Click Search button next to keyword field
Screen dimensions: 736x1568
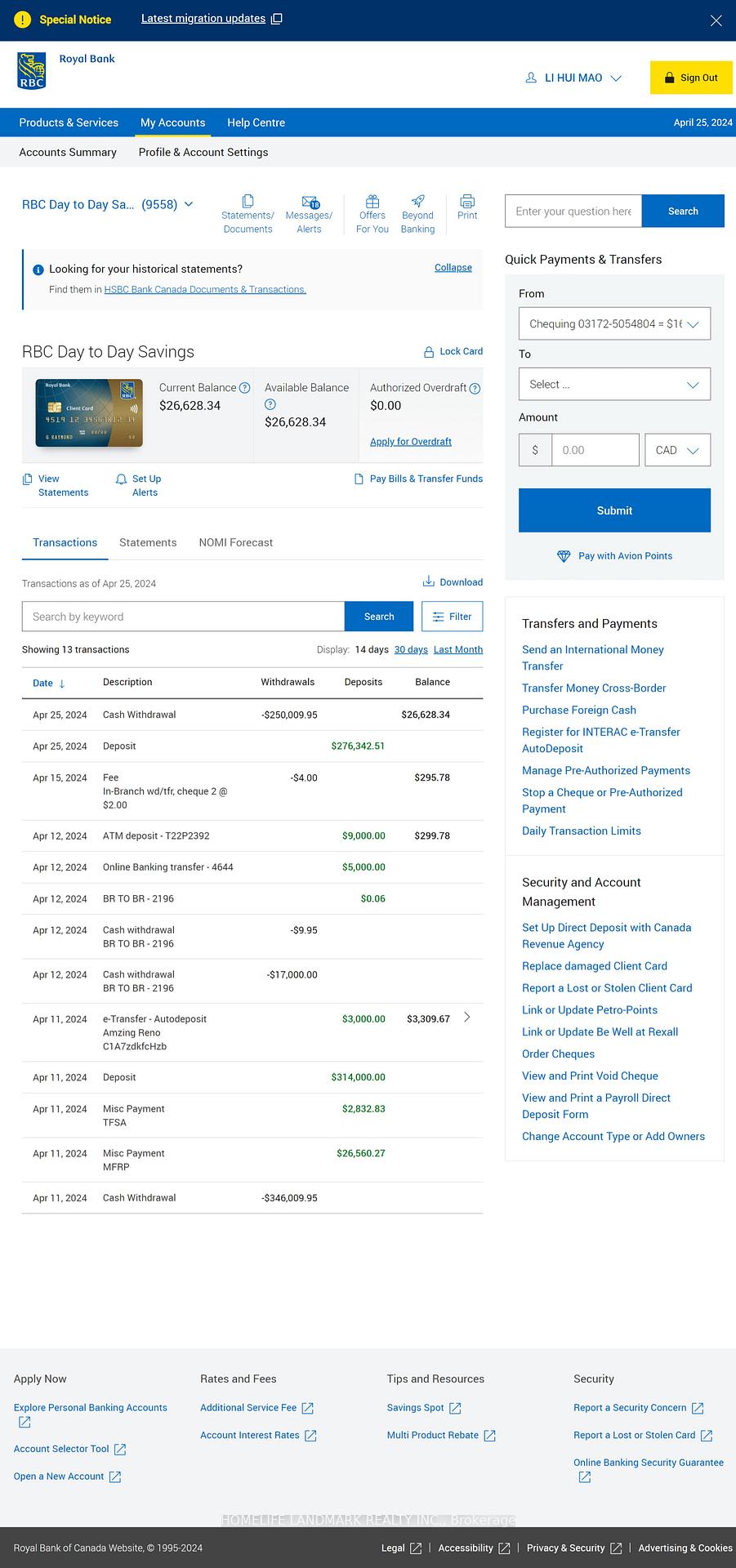(x=379, y=617)
